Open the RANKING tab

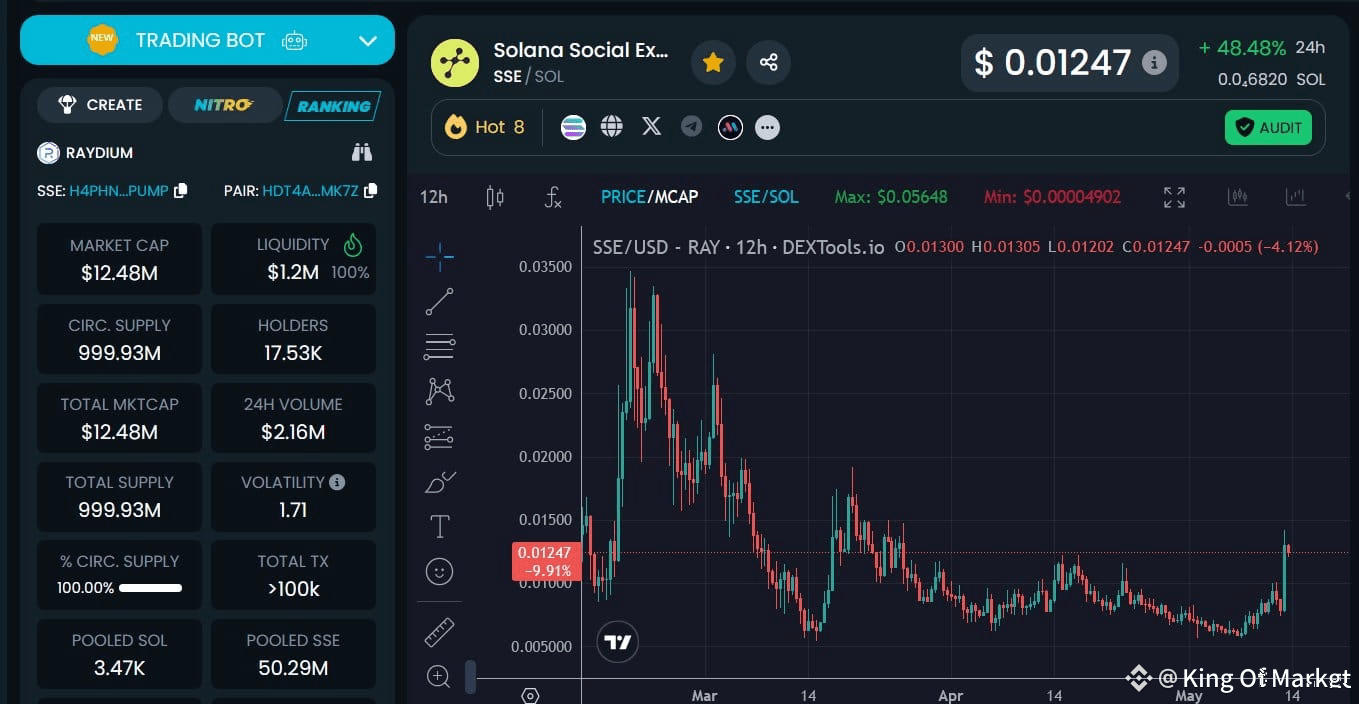point(333,106)
